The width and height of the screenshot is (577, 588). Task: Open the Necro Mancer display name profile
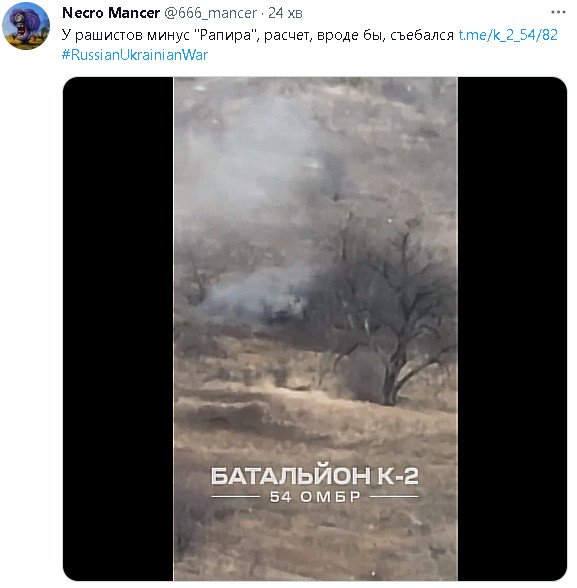click(111, 13)
